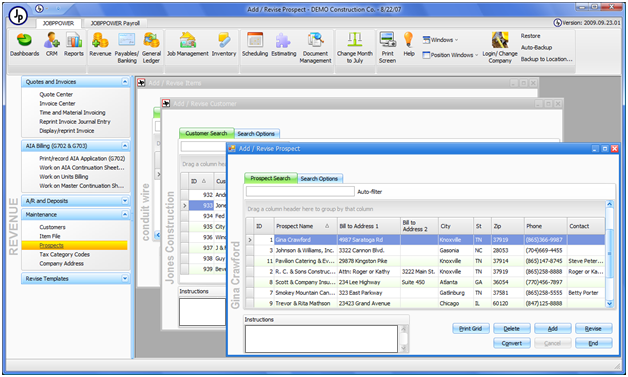Click Change Month to July icon
Image resolution: width=628 pixels, height=377 pixels.
coord(355,48)
